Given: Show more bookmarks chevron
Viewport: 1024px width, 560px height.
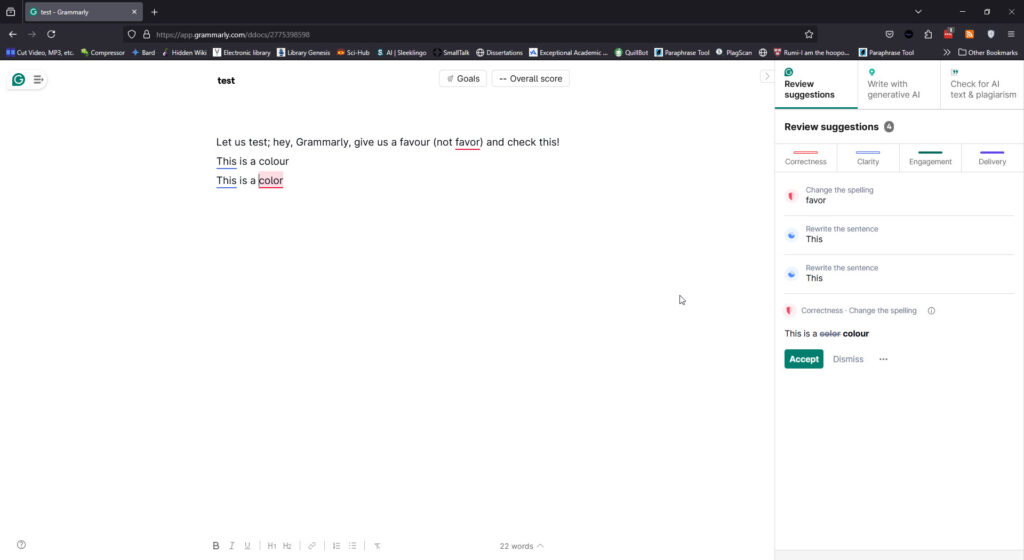Looking at the screenshot, I should tap(946, 52).
